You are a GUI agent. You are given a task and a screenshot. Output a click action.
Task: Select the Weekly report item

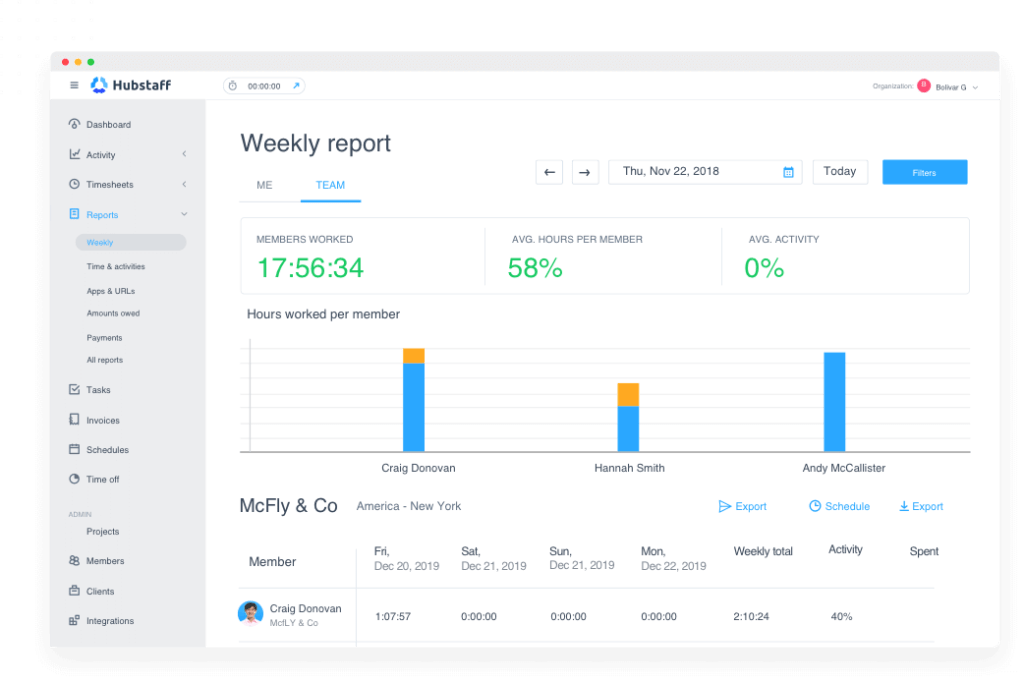click(131, 242)
